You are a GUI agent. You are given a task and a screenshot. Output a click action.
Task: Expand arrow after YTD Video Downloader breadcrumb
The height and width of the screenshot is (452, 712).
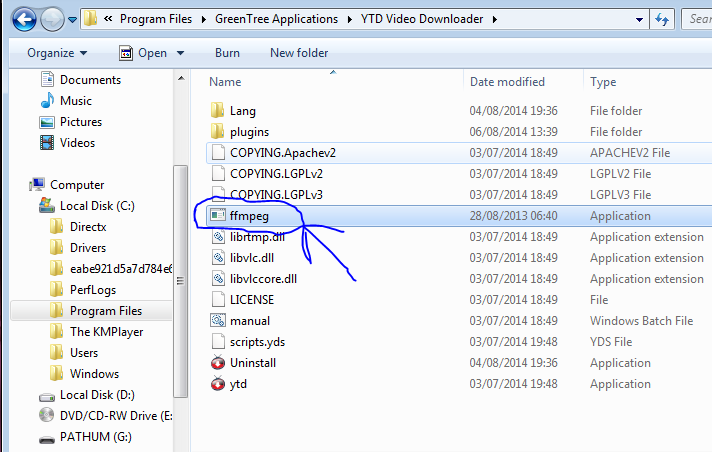[494, 20]
